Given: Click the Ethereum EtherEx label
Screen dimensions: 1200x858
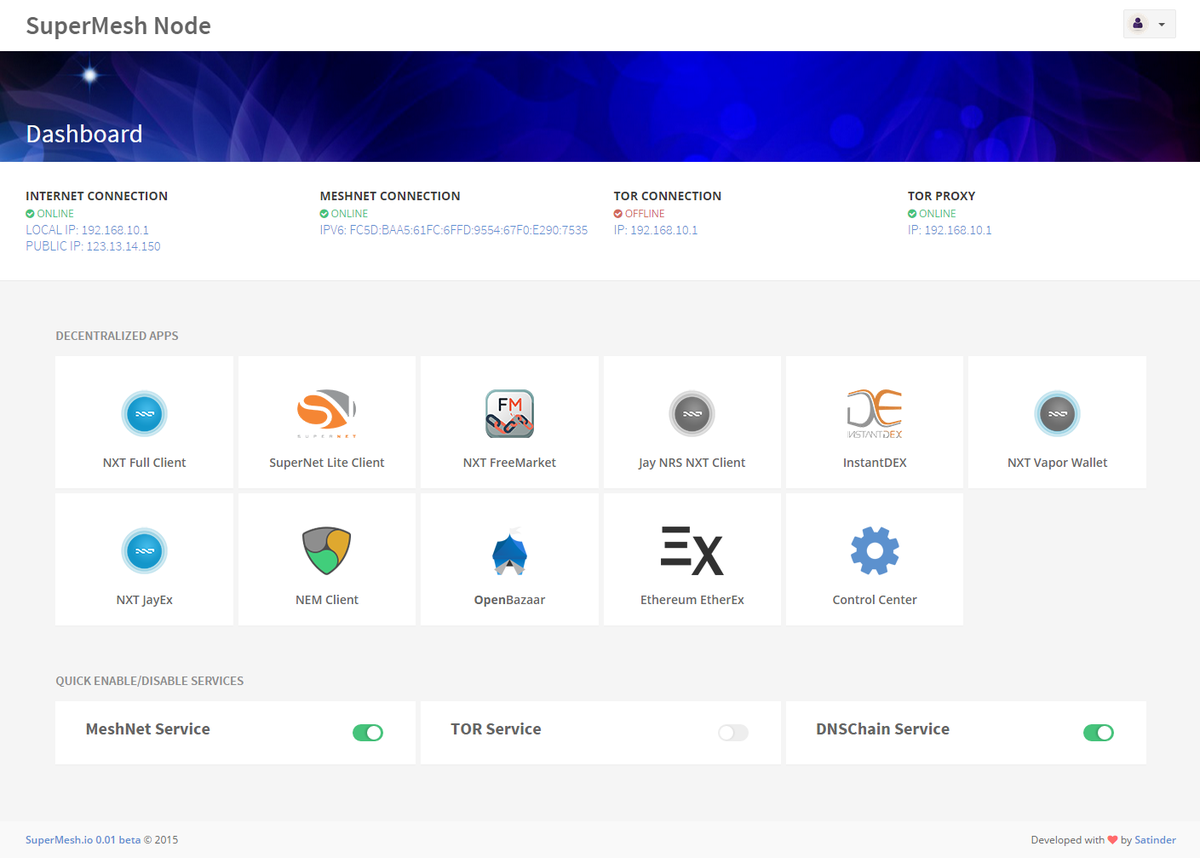Looking at the screenshot, I should click(x=692, y=600).
